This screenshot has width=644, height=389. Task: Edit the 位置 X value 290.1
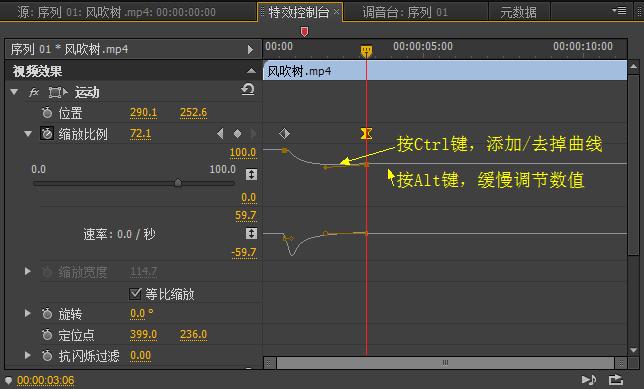(143, 113)
